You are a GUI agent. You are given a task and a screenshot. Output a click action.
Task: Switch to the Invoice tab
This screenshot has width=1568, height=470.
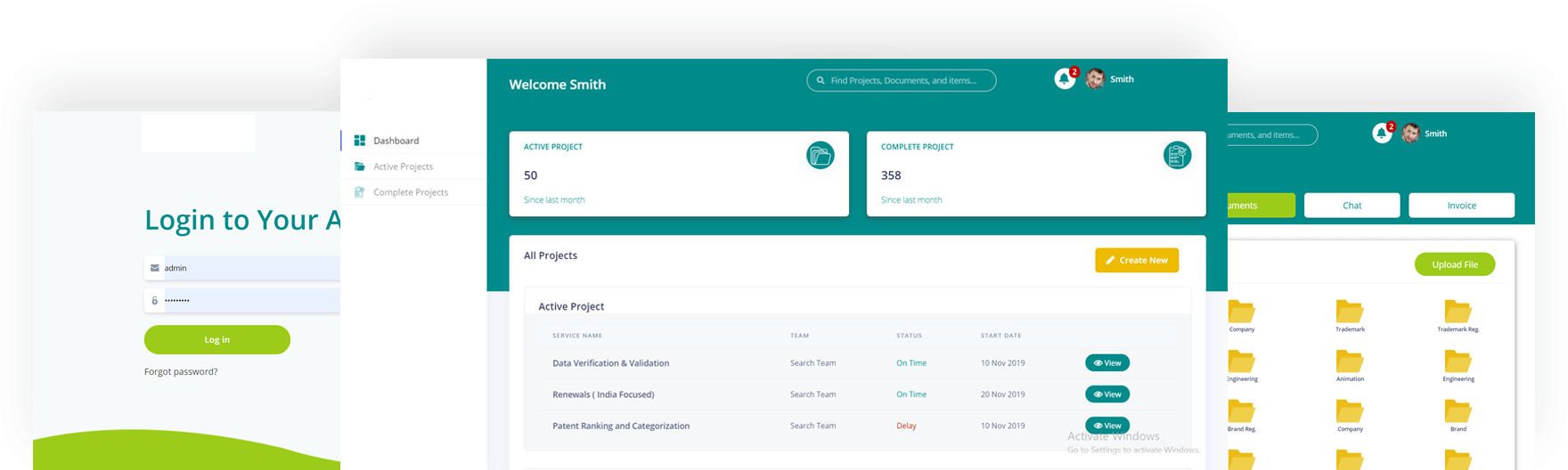[1461, 206]
